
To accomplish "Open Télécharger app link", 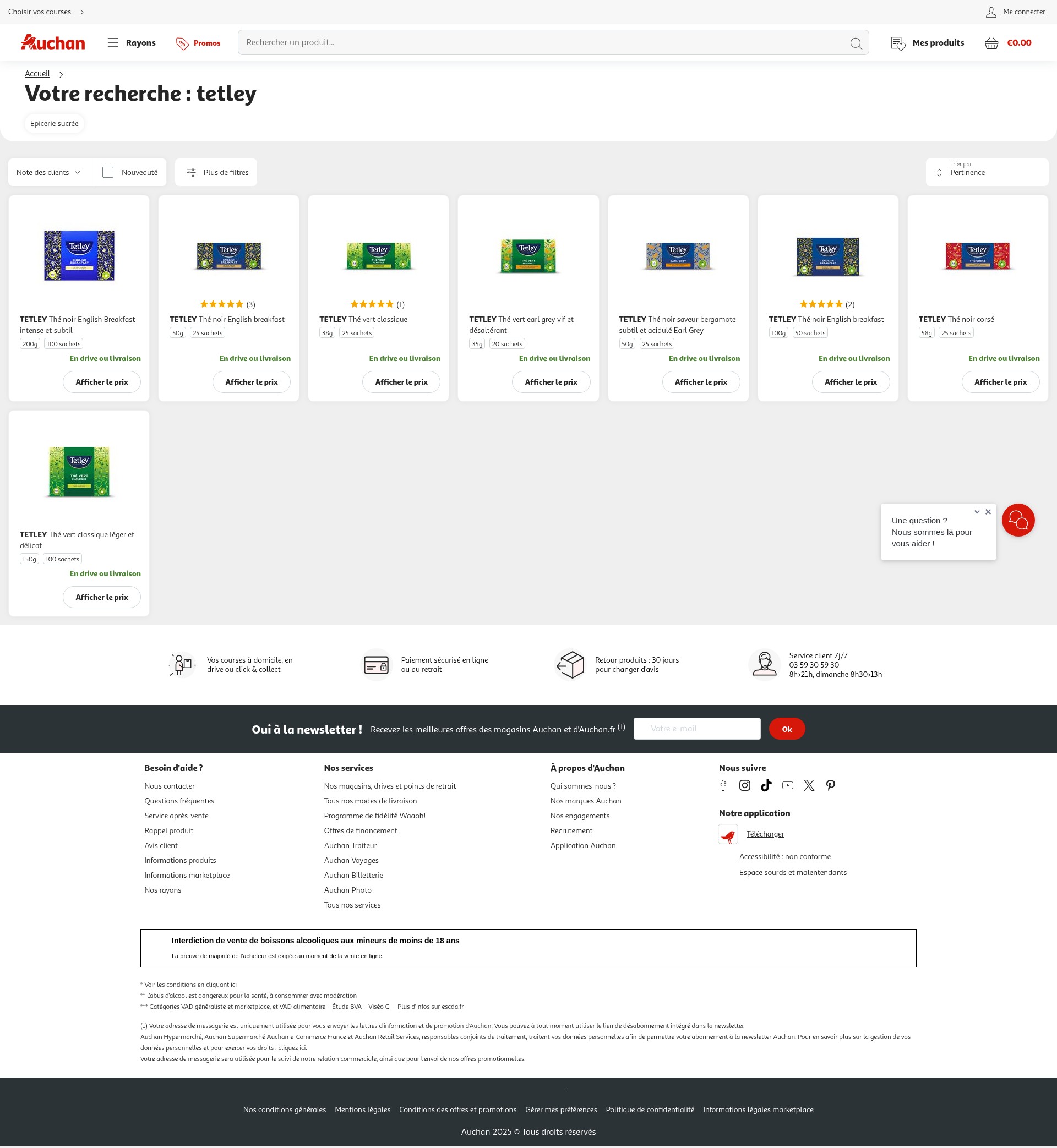I will 765,834.
